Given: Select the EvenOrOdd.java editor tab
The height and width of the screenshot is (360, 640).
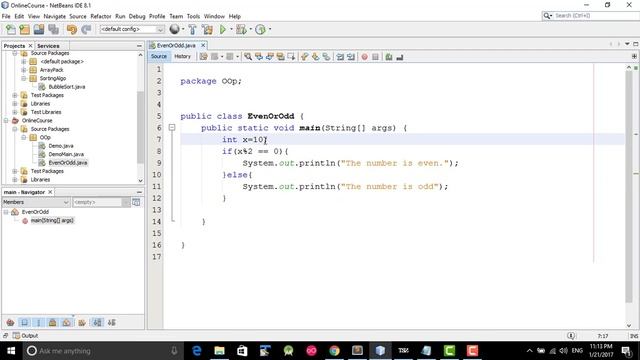Looking at the screenshot, I should coord(176,45).
